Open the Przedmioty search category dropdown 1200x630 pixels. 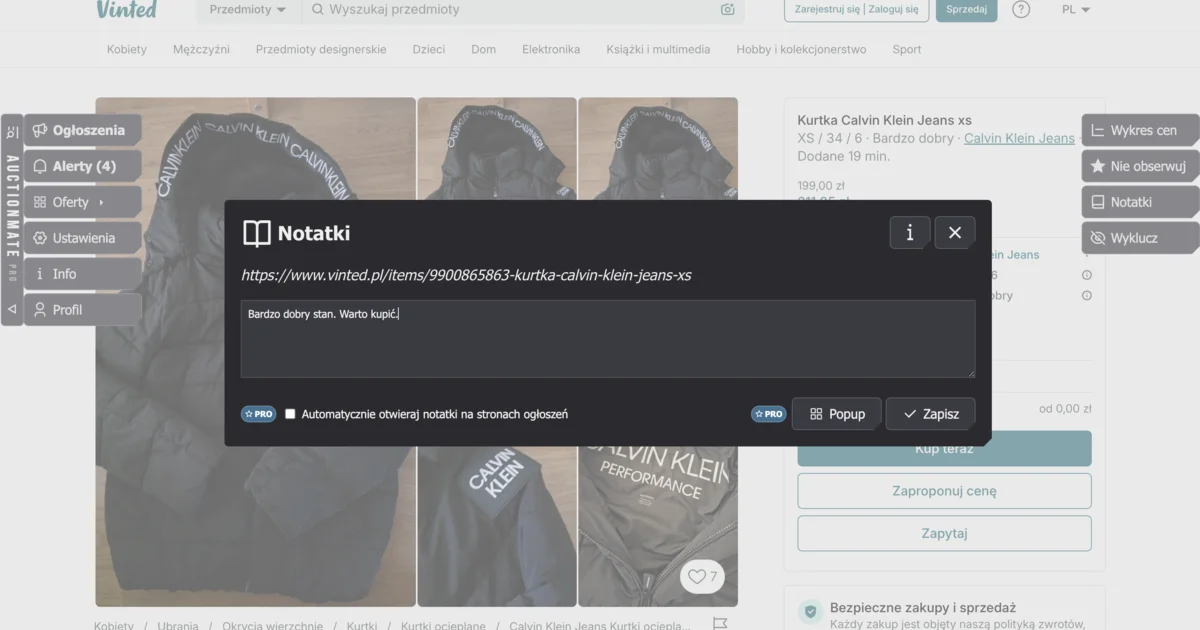coord(247,9)
